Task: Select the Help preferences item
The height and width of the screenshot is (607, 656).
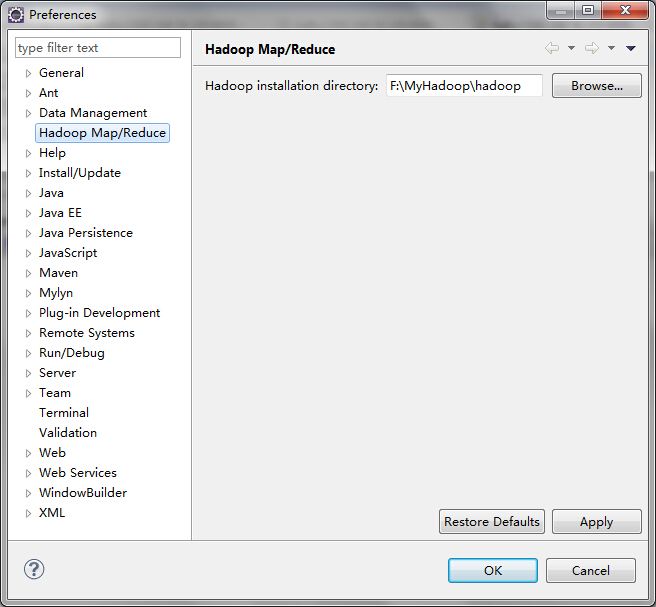Action: (52, 153)
